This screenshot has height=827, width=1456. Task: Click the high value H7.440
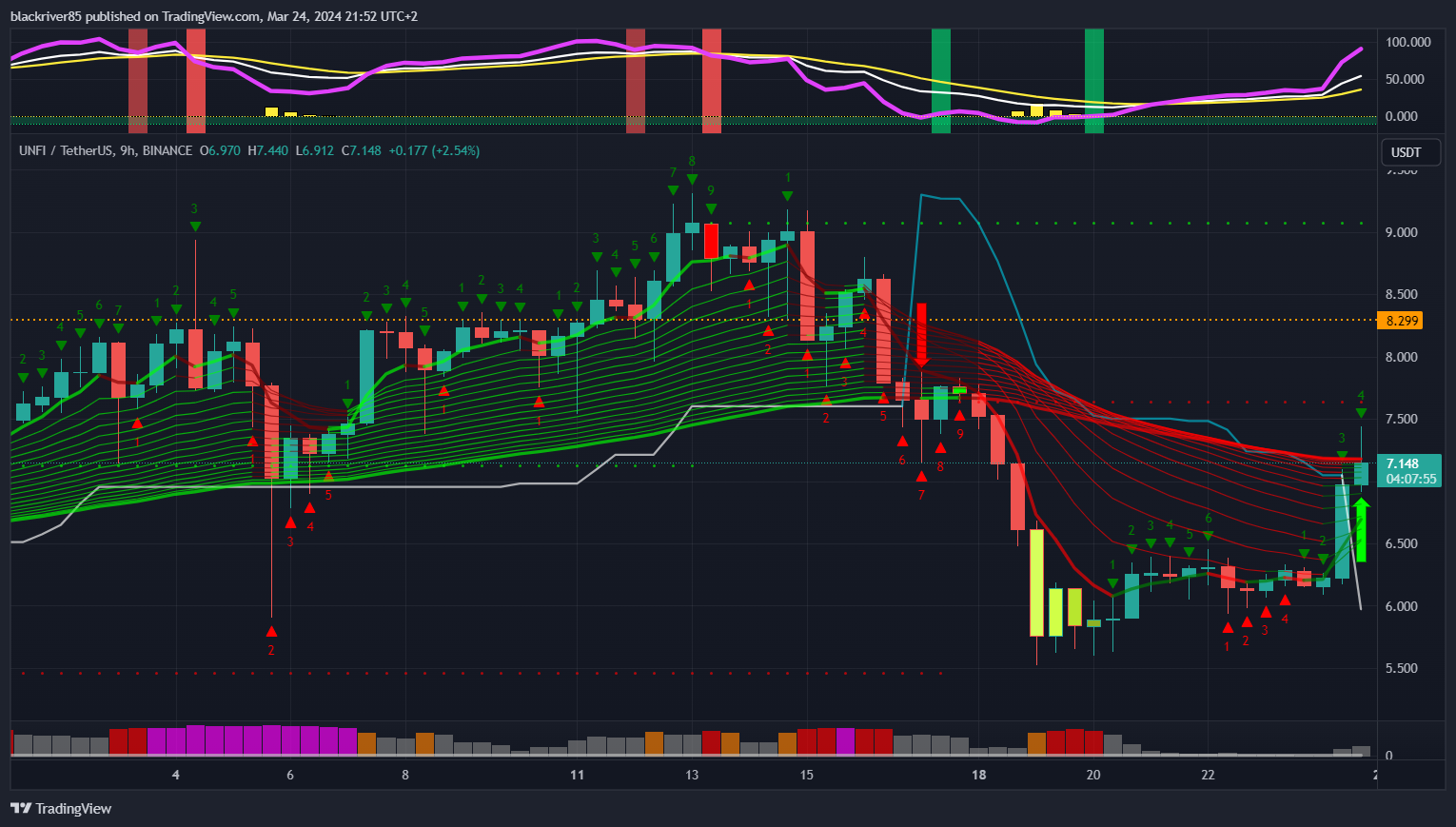click(267, 150)
